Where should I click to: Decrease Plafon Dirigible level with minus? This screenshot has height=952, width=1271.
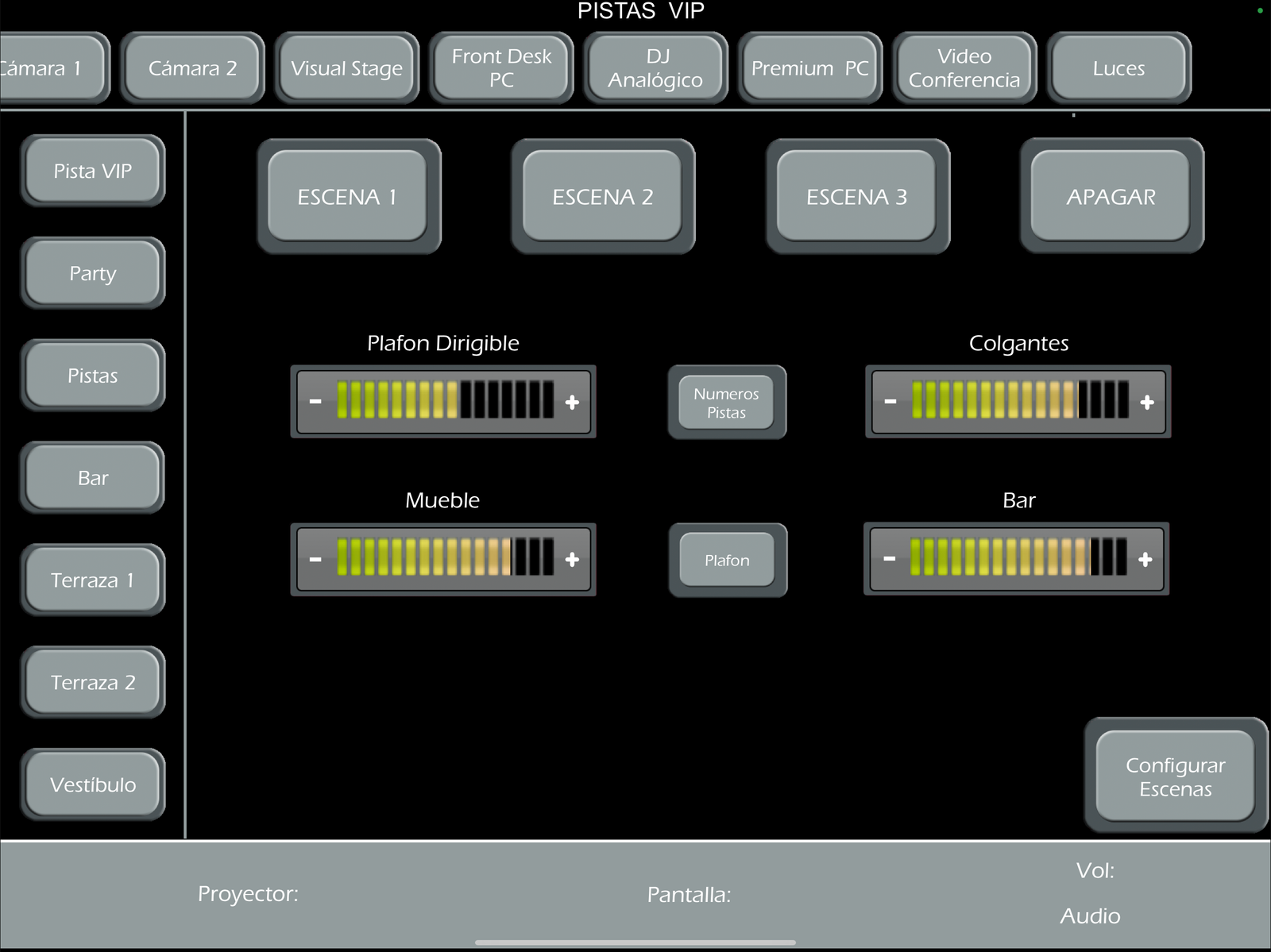(315, 403)
